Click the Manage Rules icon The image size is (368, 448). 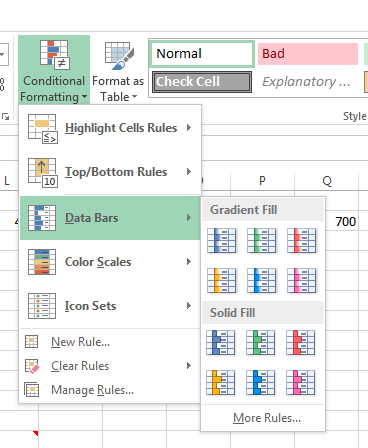click(32, 390)
